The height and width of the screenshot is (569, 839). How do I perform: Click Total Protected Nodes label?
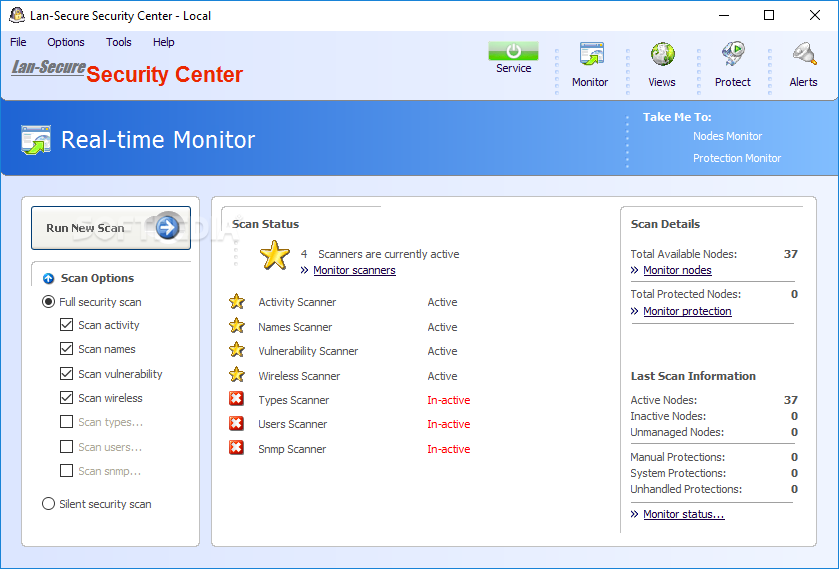[x=685, y=294]
